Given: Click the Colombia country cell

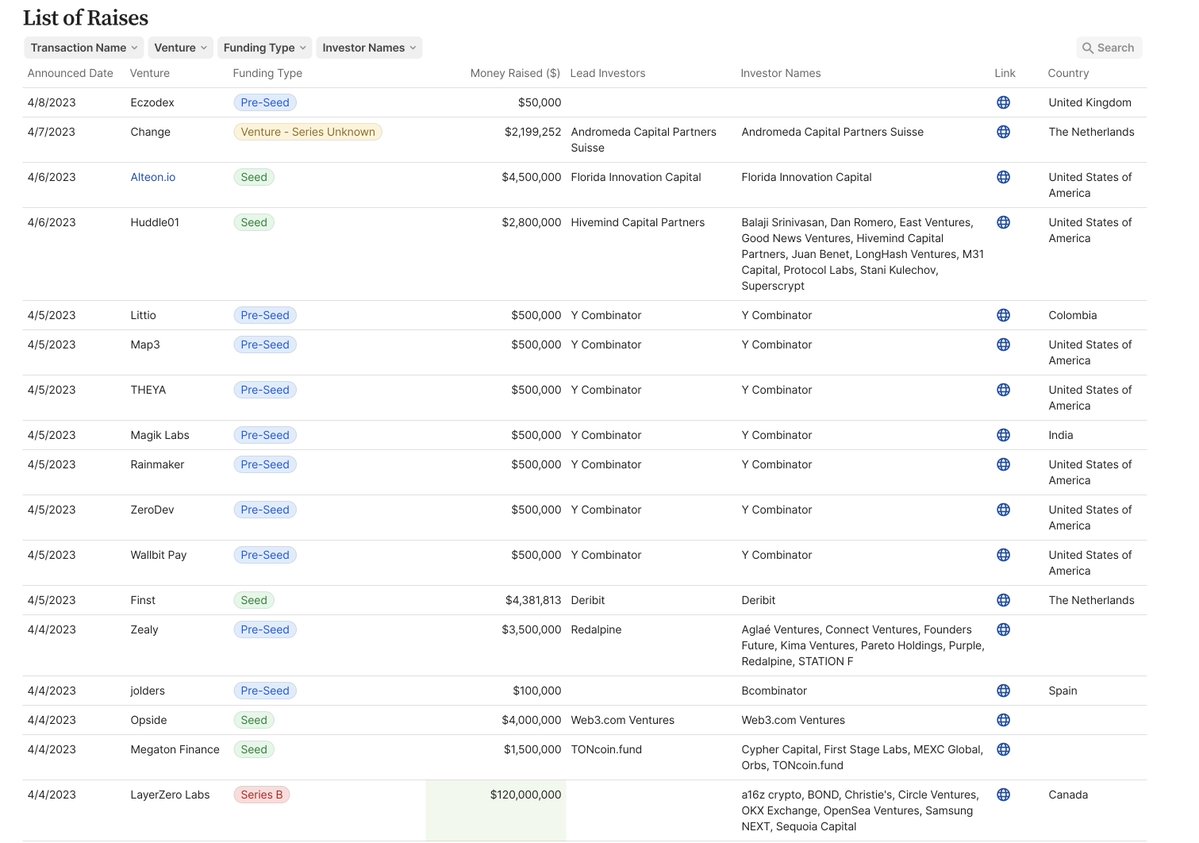Looking at the screenshot, I should pos(1073,315).
